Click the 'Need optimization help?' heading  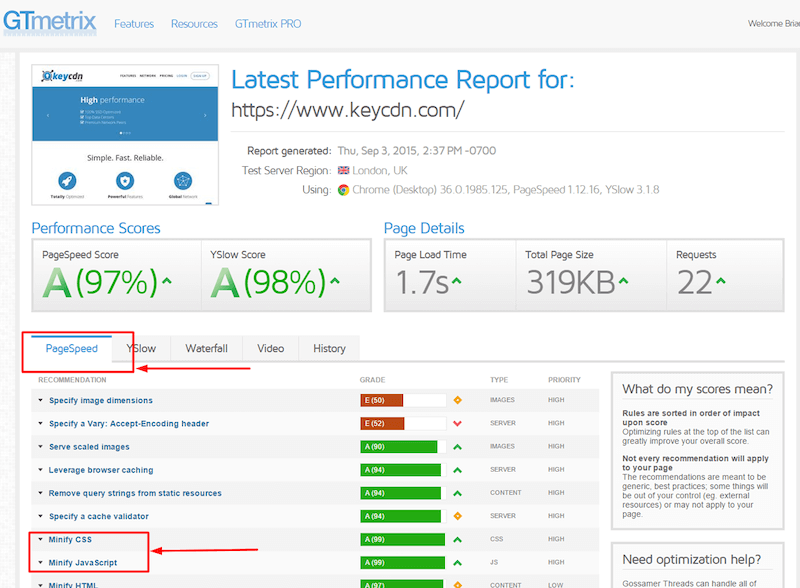[691, 559]
